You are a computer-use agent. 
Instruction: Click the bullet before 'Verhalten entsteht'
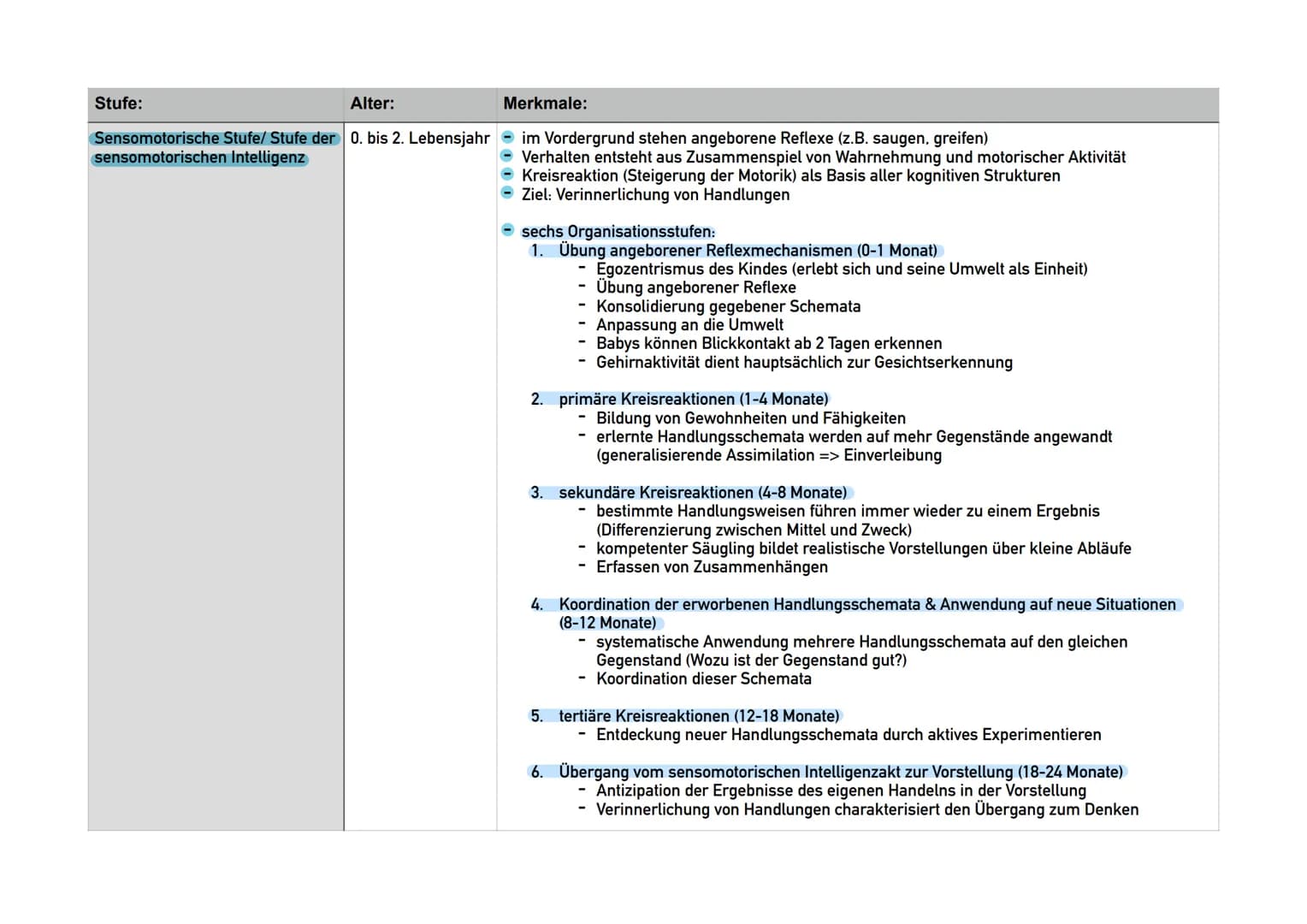pos(507,156)
